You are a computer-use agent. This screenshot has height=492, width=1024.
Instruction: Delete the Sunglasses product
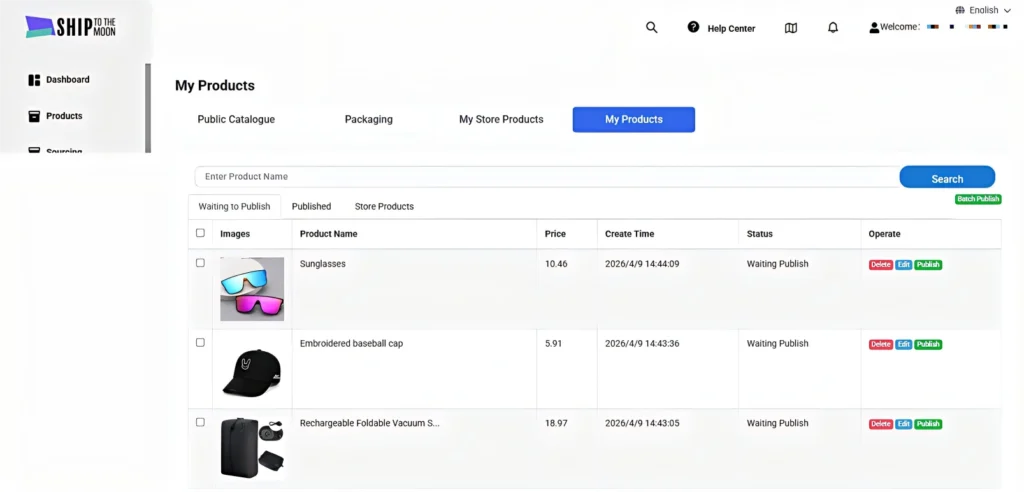click(880, 265)
